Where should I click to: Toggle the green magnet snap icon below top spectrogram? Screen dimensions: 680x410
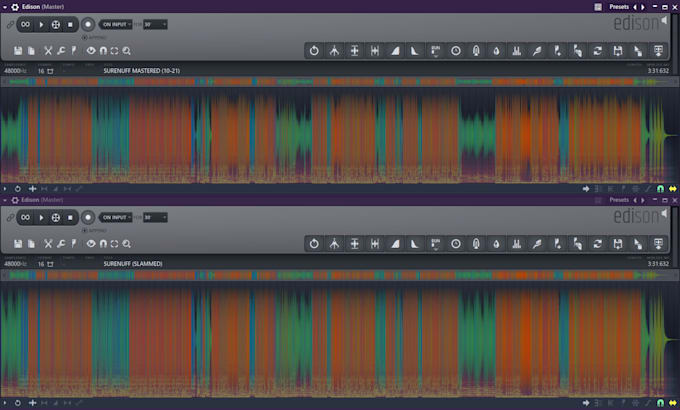click(x=660, y=189)
